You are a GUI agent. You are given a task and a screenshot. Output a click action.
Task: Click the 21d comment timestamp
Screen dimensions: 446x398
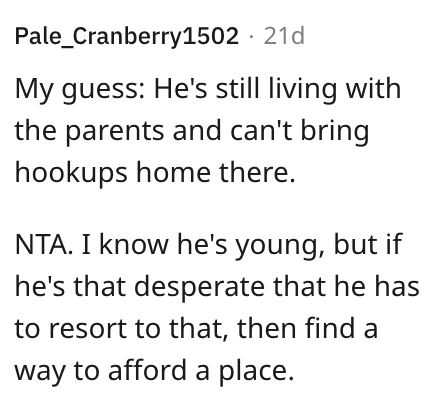[284, 35]
